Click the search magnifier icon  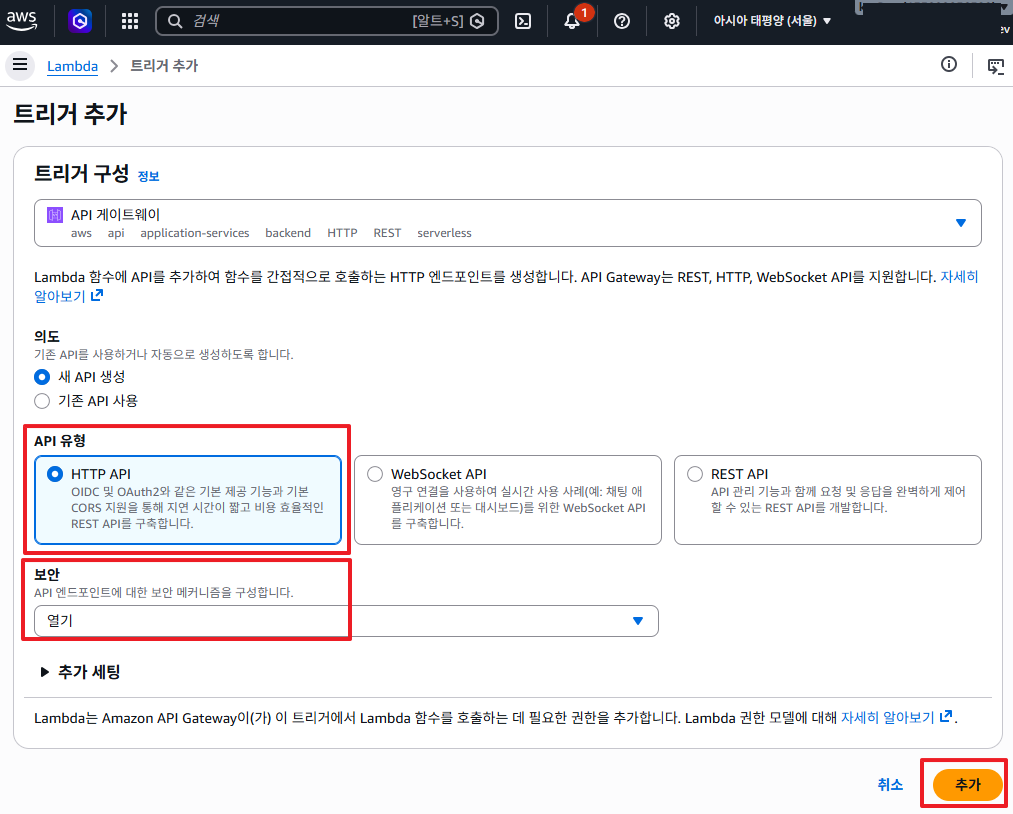click(175, 21)
